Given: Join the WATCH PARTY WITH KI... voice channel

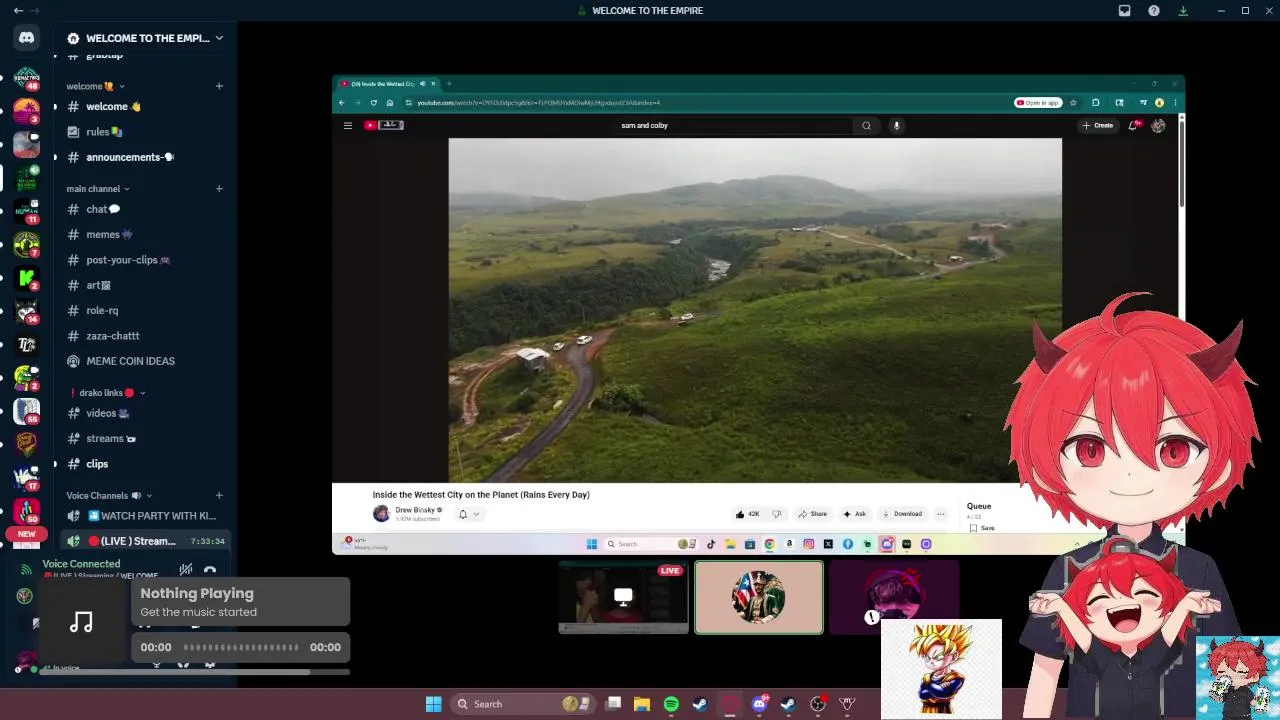Looking at the screenshot, I should point(144,516).
